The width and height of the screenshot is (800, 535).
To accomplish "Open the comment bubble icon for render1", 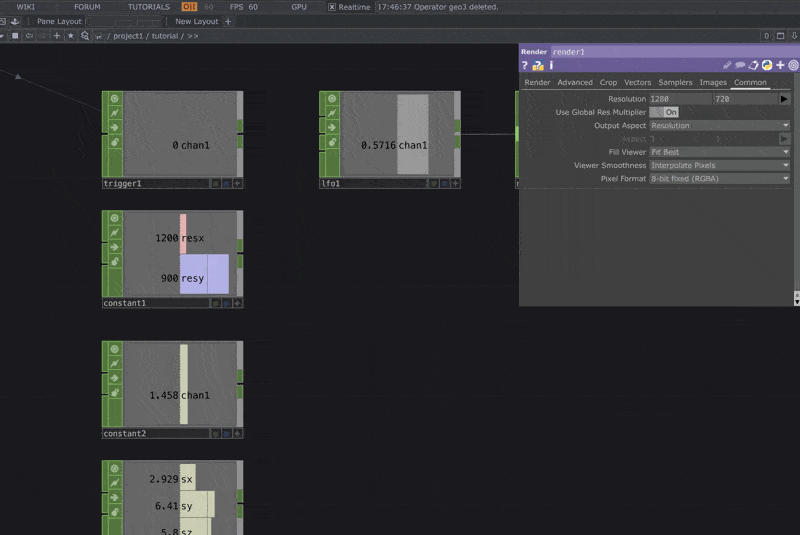I will point(741,65).
